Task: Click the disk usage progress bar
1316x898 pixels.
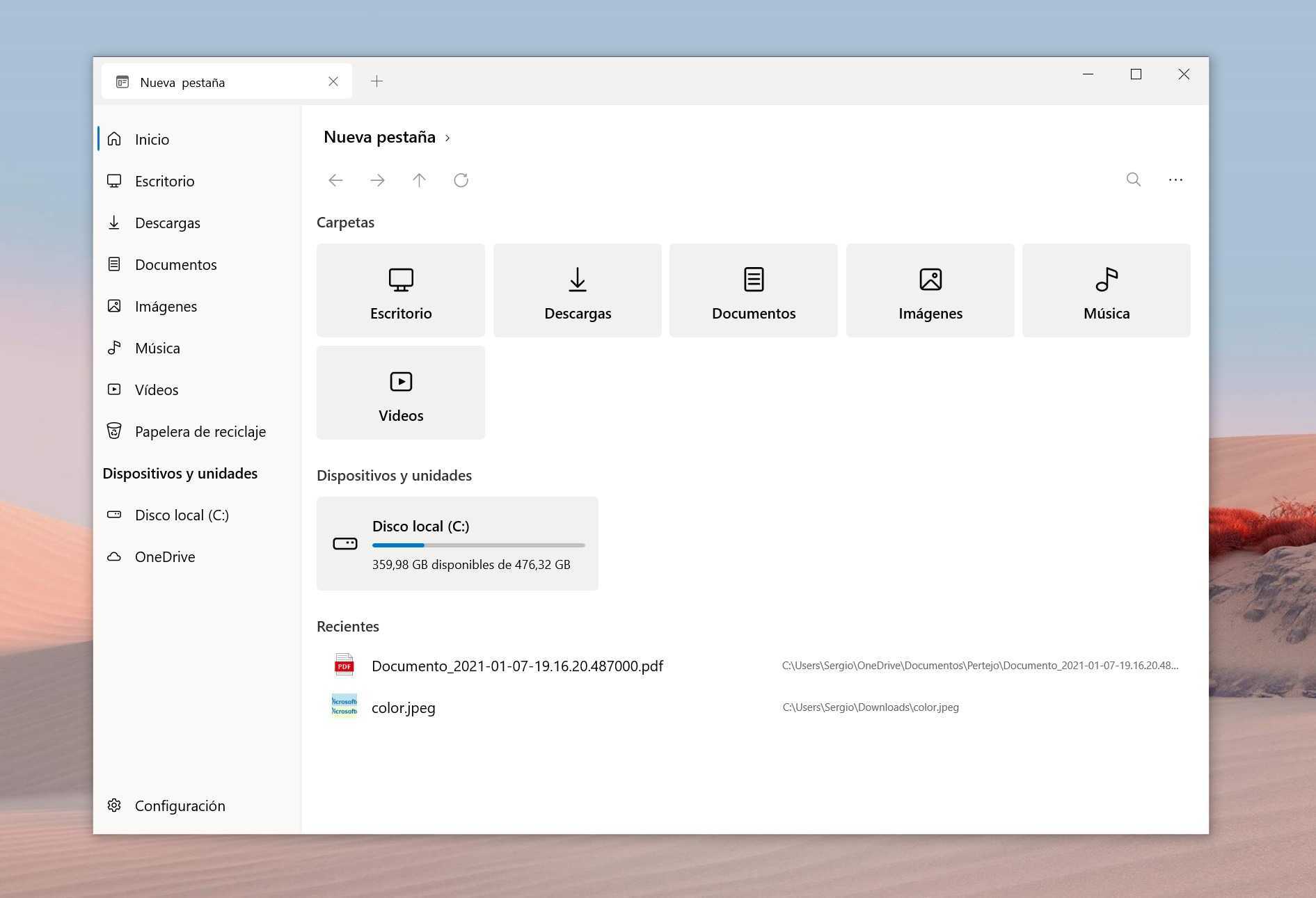Action: [x=479, y=545]
